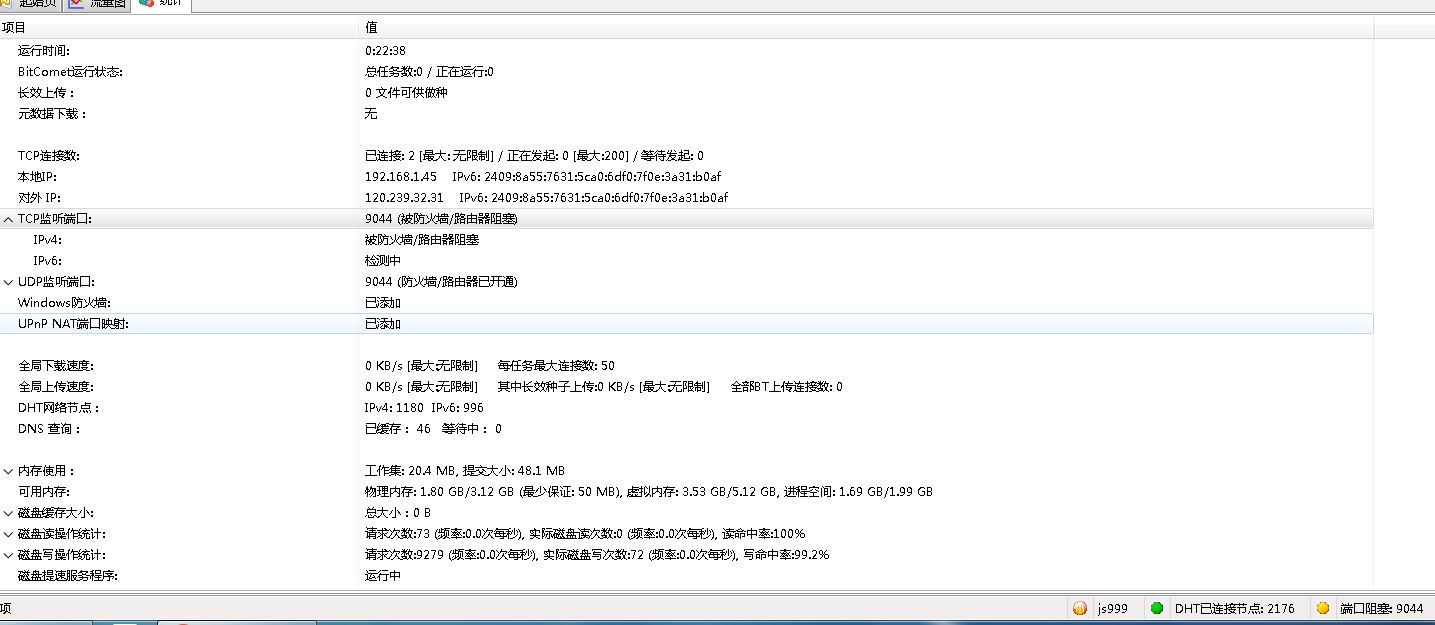Select the UPnP NAT端口映射 row
1435x625 pixels.
[73, 324]
